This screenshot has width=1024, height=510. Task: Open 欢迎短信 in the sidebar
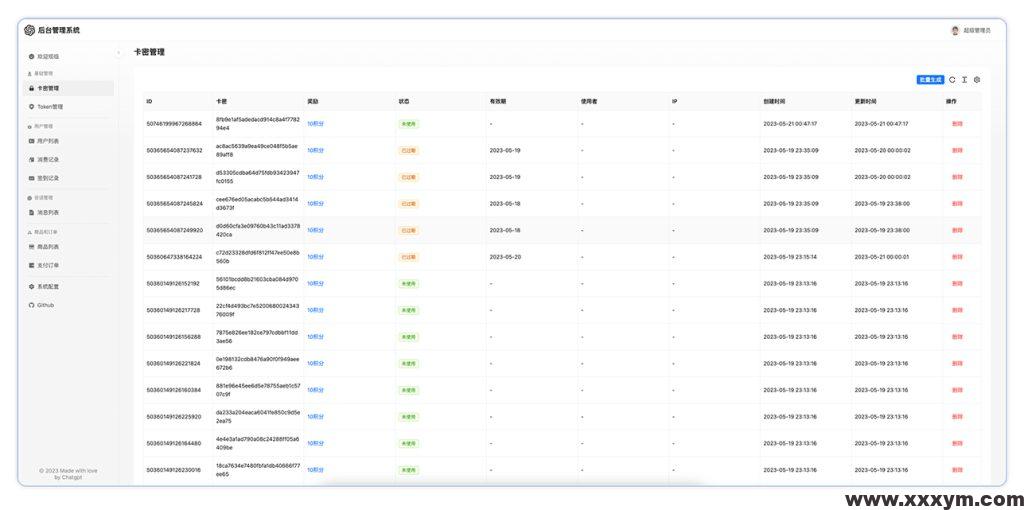[48, 56]
